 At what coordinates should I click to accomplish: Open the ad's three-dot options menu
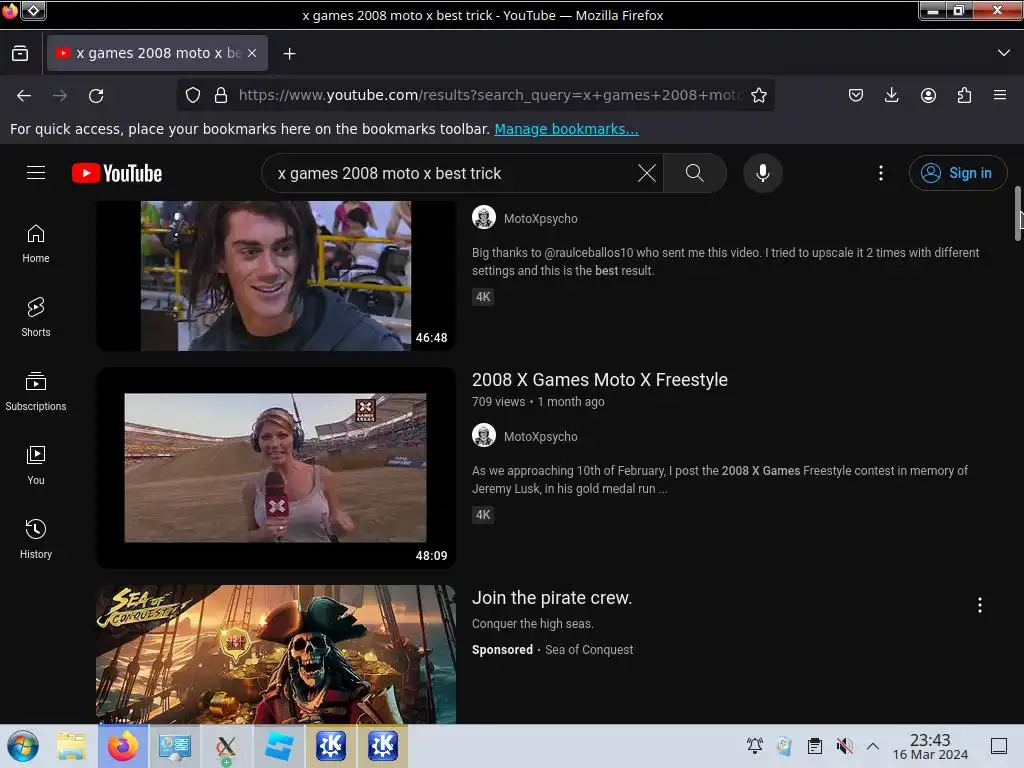980,605
